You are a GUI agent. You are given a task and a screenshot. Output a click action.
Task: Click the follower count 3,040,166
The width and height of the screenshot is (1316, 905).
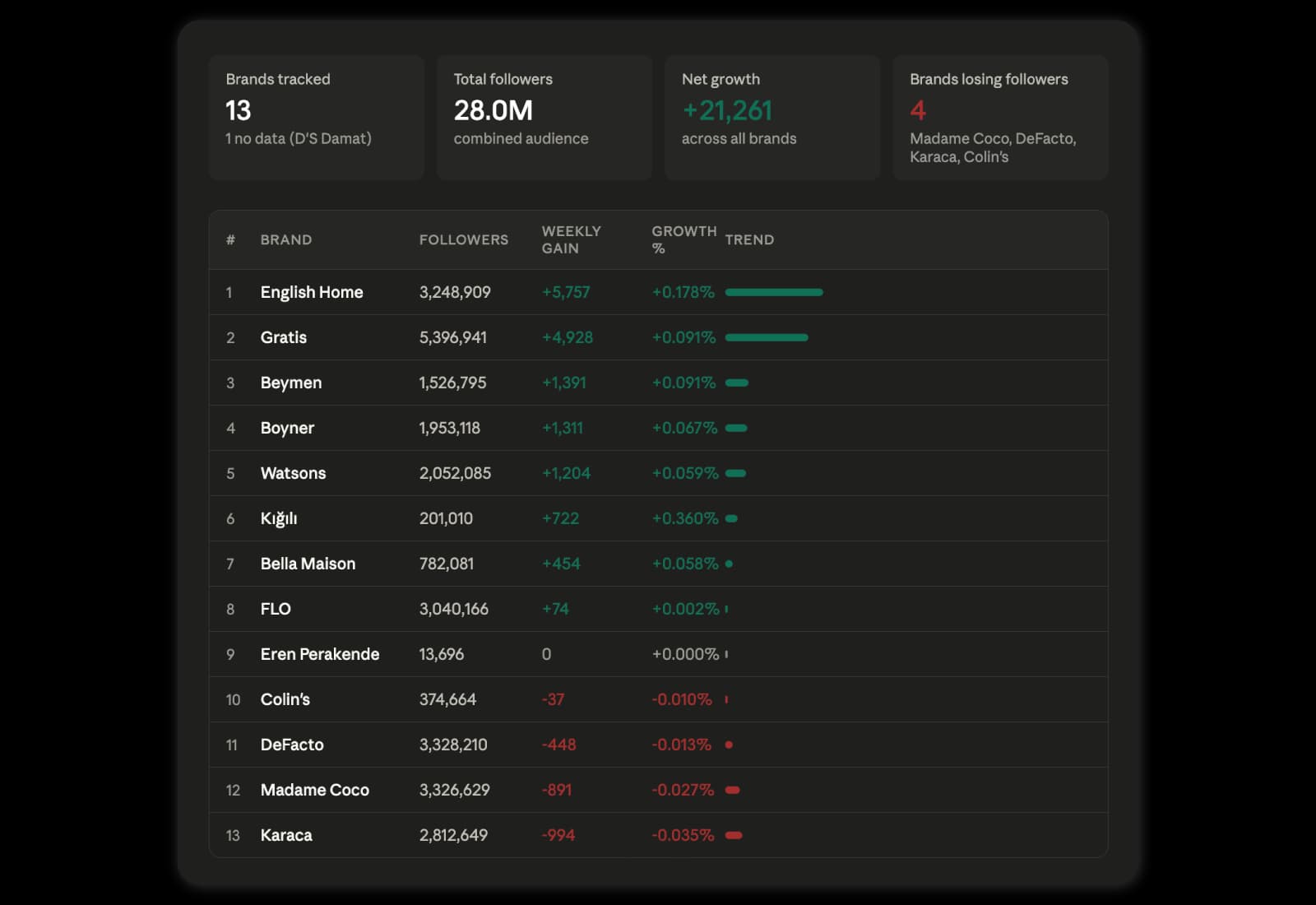(x=453, y=609)
